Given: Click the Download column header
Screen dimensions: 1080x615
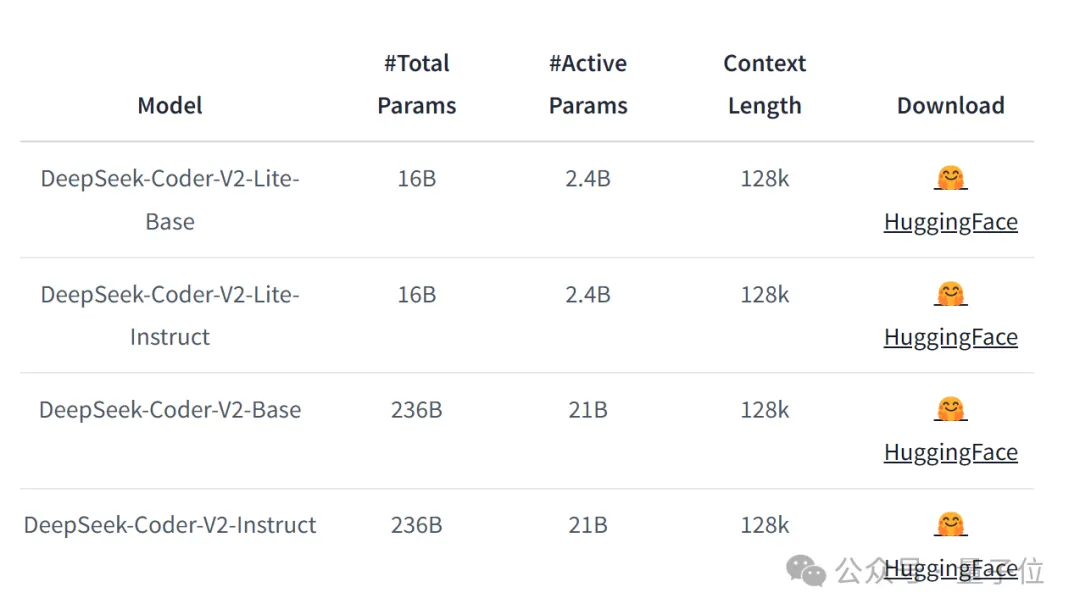Looking at the screenshot, I should (x=951, y=105).
